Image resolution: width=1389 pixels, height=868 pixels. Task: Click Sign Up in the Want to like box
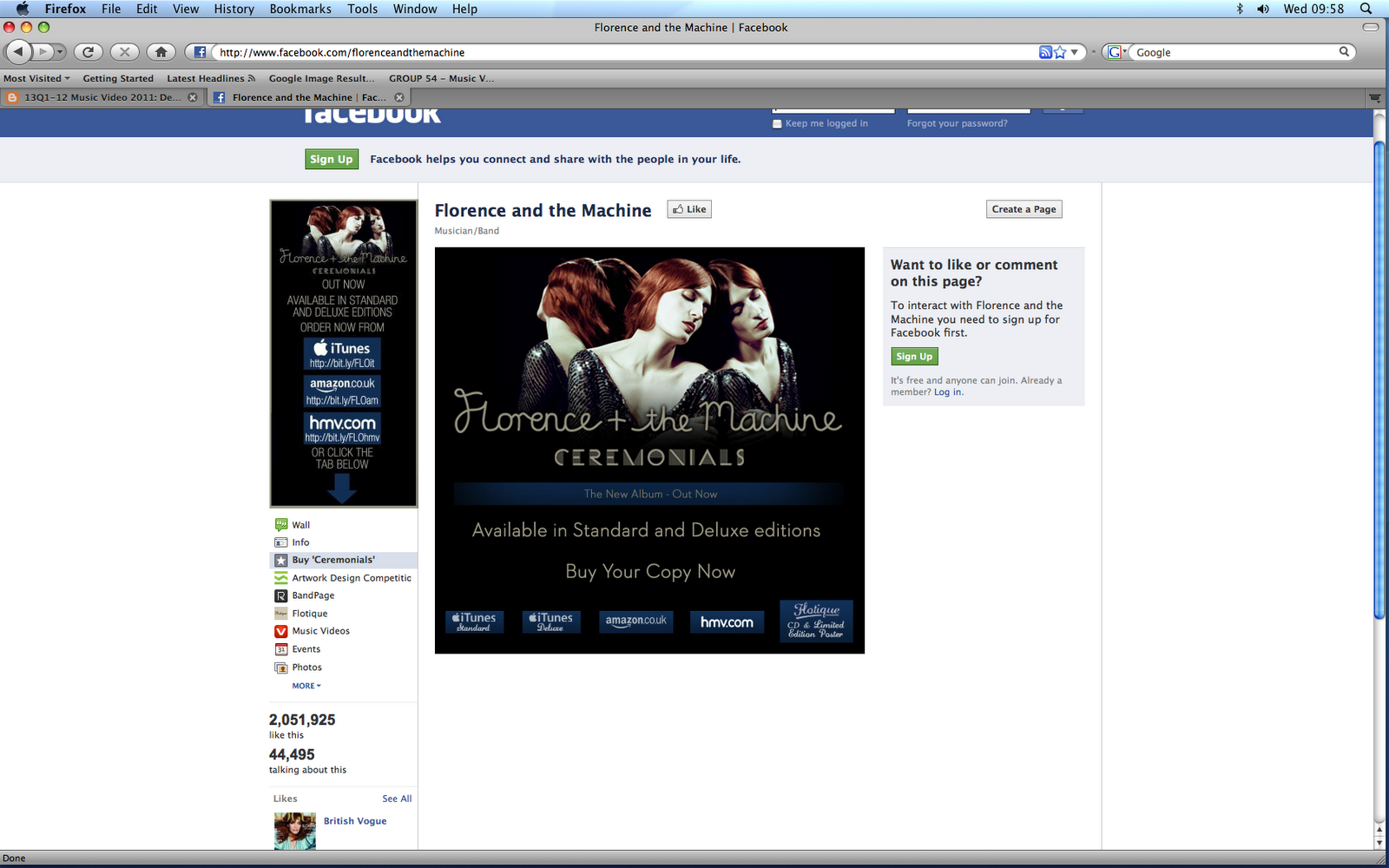pos(914,357)
